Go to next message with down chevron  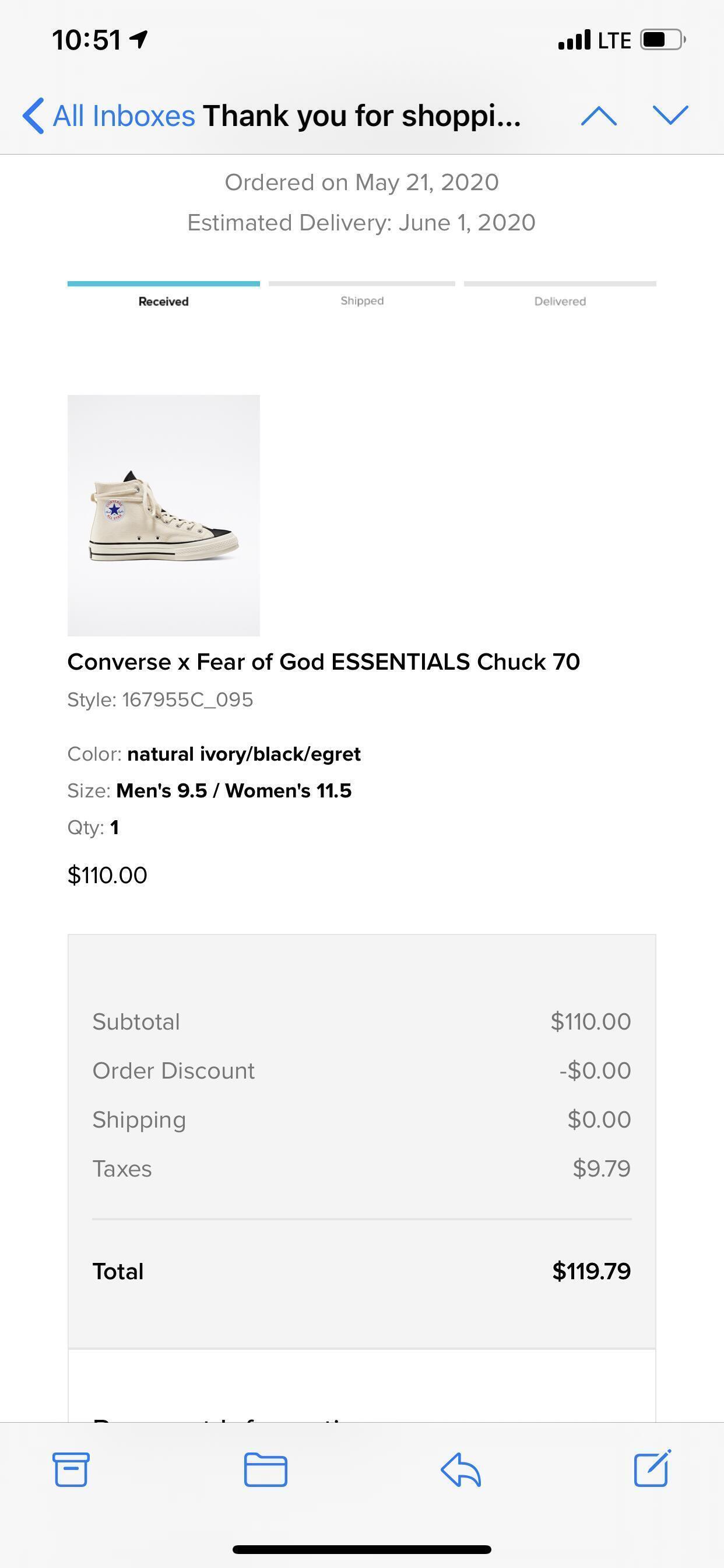670,115
